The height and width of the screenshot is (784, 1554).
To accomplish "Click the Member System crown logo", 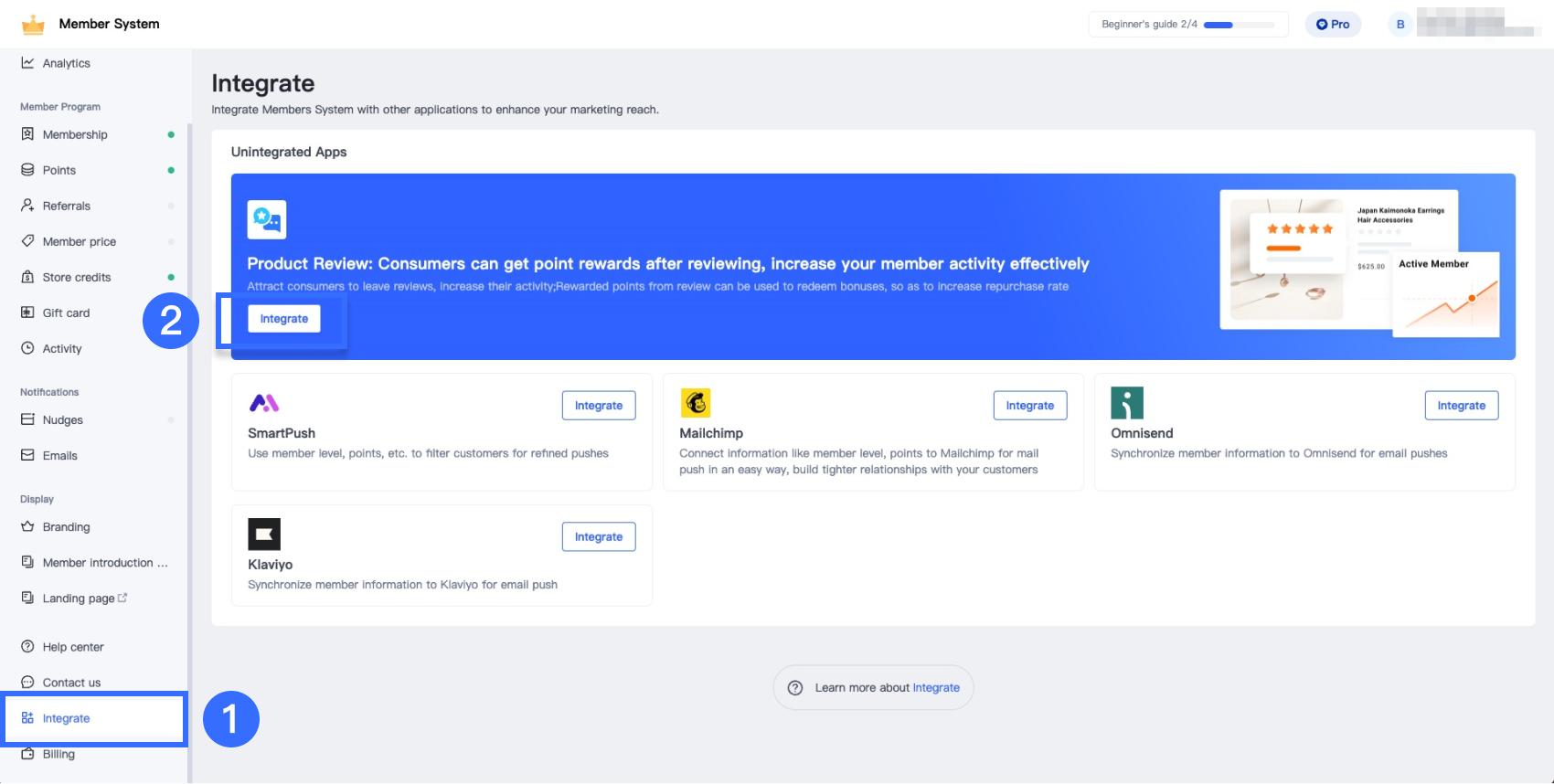I will [x=33, y=25].
